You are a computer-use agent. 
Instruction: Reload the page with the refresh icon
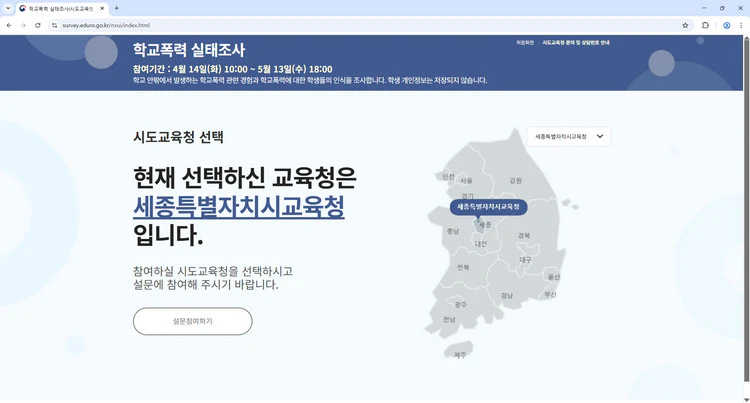click(x=38, y=25)
